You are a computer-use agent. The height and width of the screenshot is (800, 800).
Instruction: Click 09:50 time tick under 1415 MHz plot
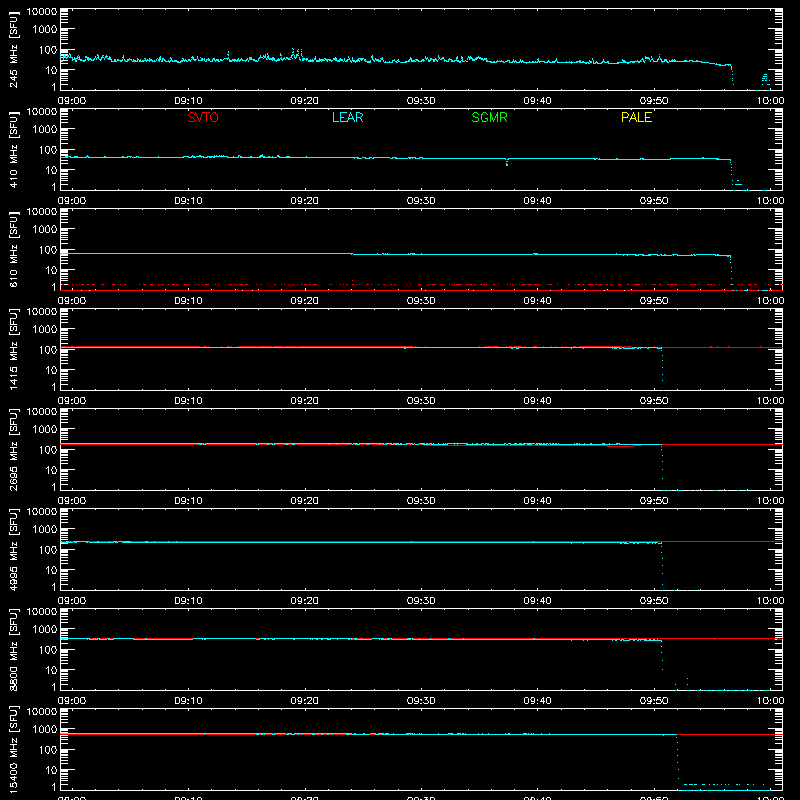coord(654,401)
